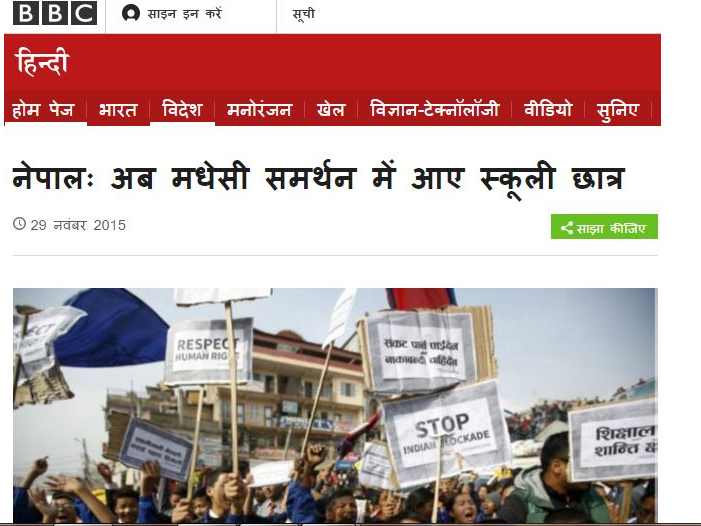Viewport: 701px width, 526px height.
Task: Open the वीडियो section
Action: point(548,109)
